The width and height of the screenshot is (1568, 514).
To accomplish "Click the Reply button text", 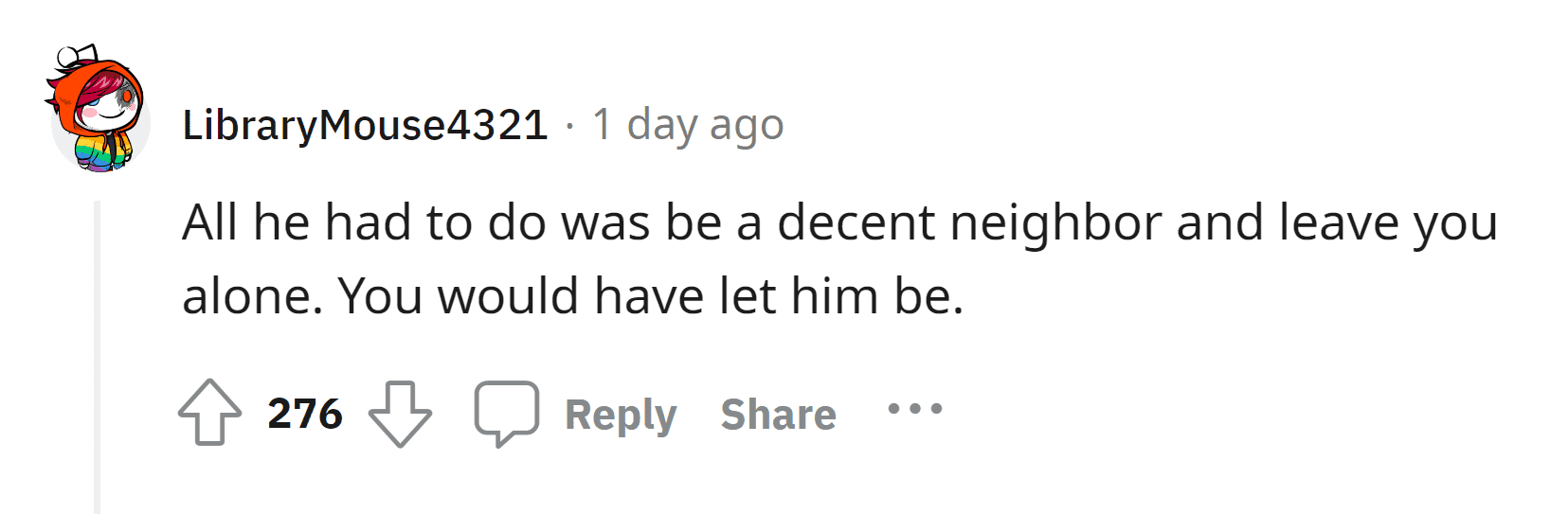I will pyautogui.click(x=621, y=415).
